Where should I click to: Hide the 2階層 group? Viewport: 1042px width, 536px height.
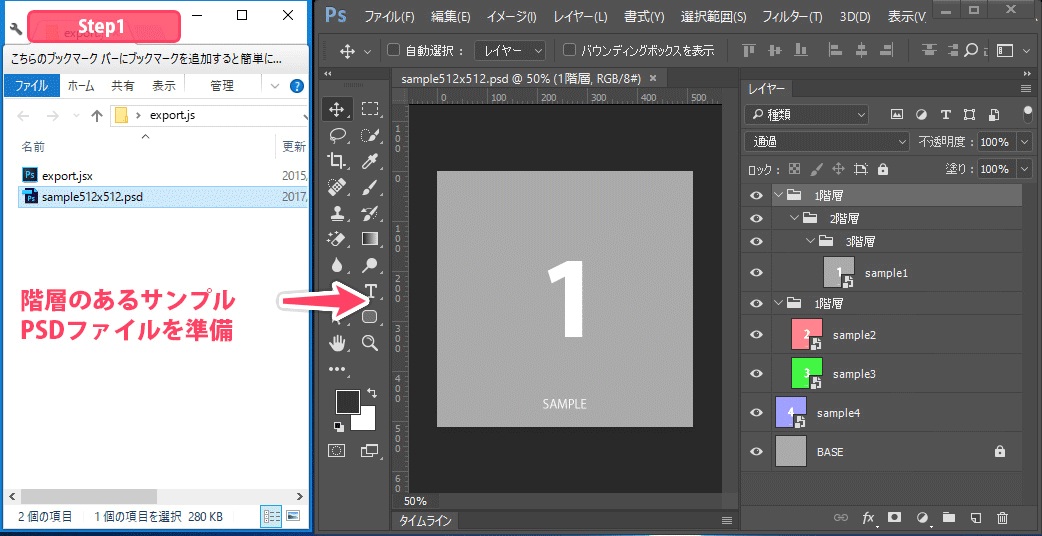(756, 218)
